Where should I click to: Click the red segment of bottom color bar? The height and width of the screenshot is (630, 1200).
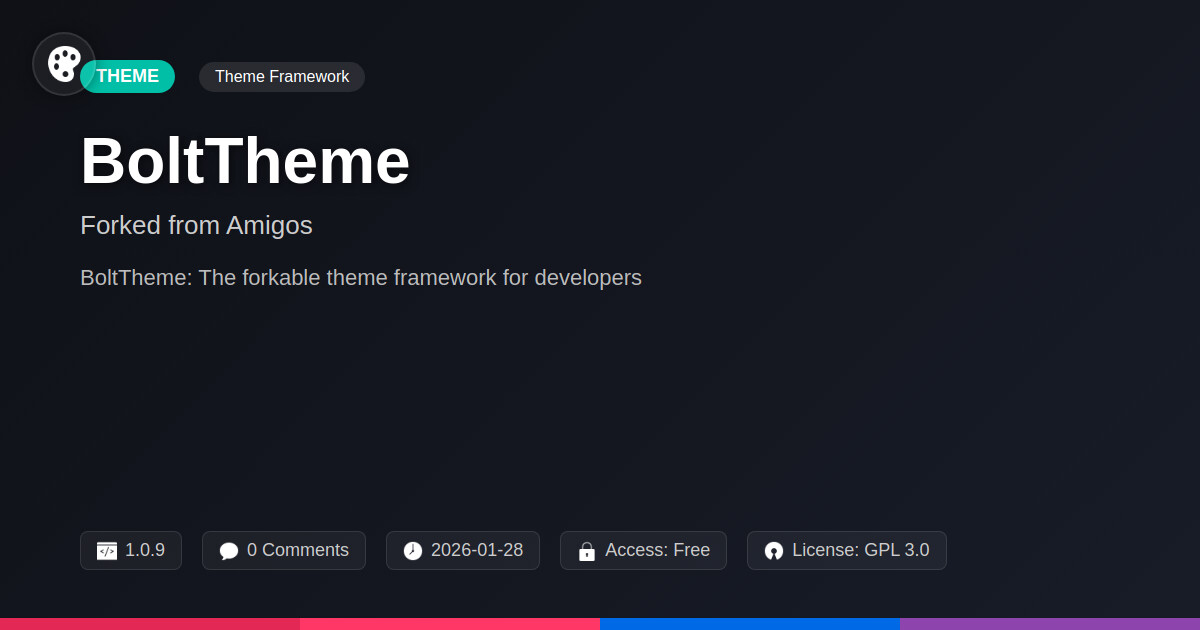[x=150, y=623]
